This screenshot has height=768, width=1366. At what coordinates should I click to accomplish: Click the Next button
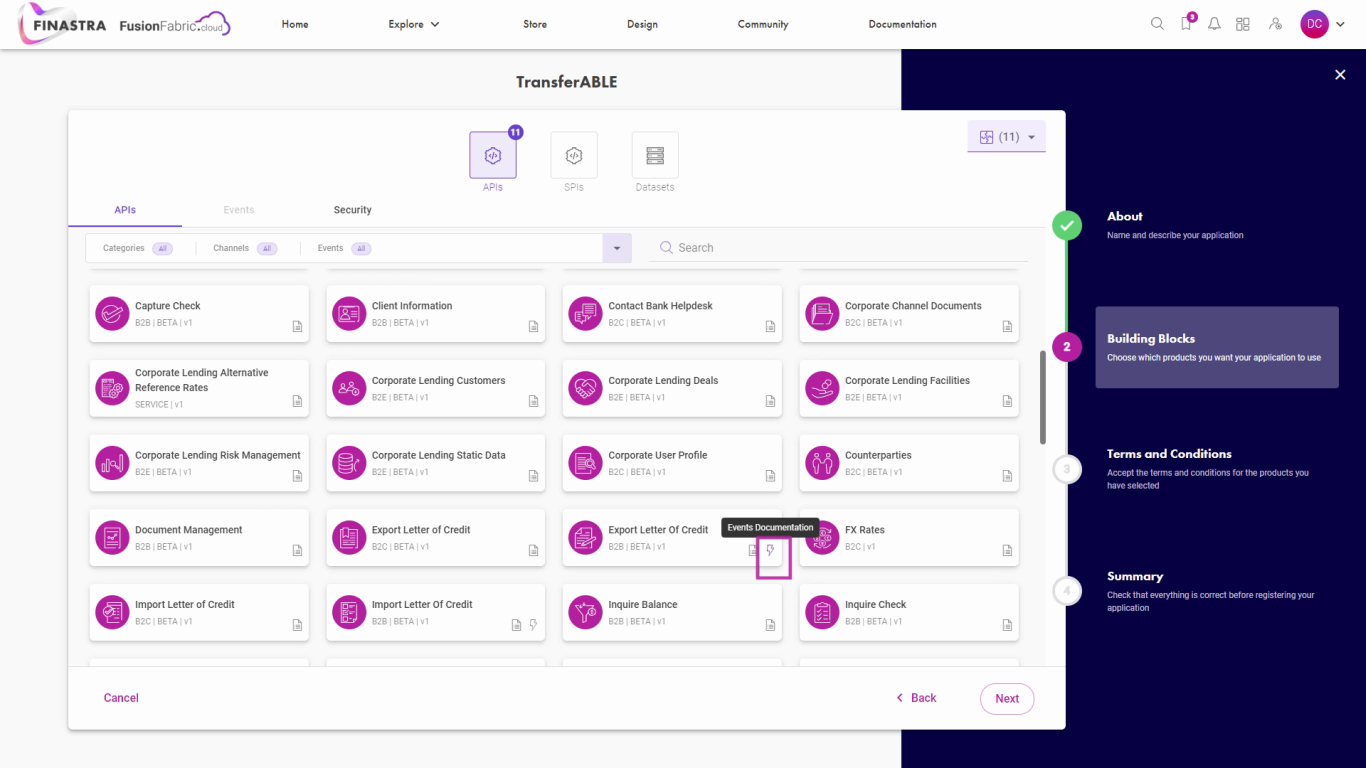1007,699
